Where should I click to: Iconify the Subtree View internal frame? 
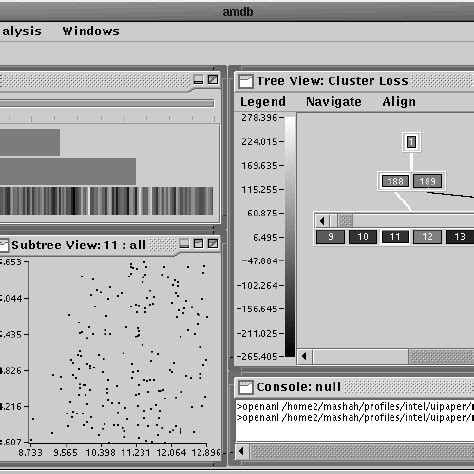184,244
